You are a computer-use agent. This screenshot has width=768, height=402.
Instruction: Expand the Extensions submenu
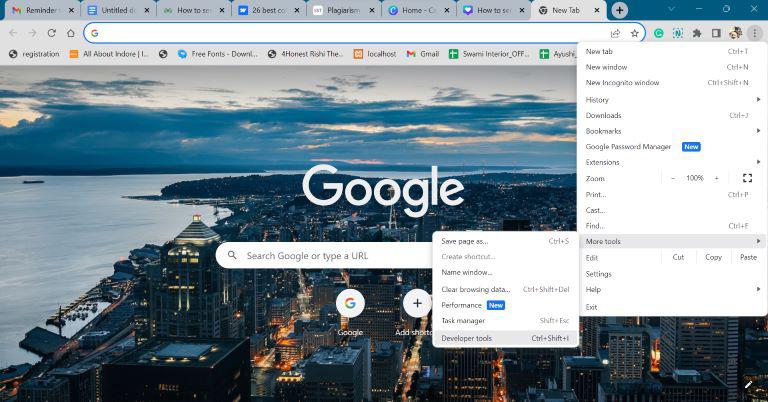[672, 163]
